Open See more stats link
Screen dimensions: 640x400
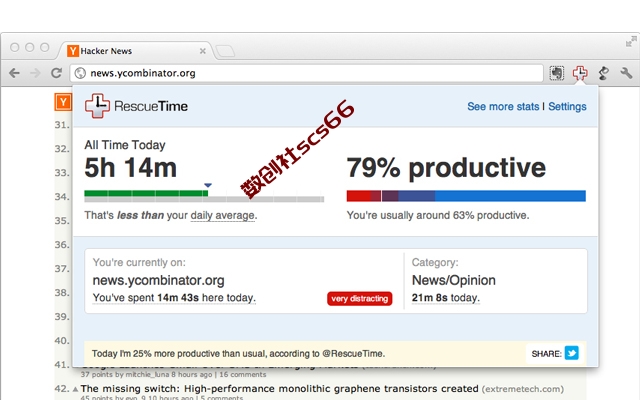(x=503, y=107)
